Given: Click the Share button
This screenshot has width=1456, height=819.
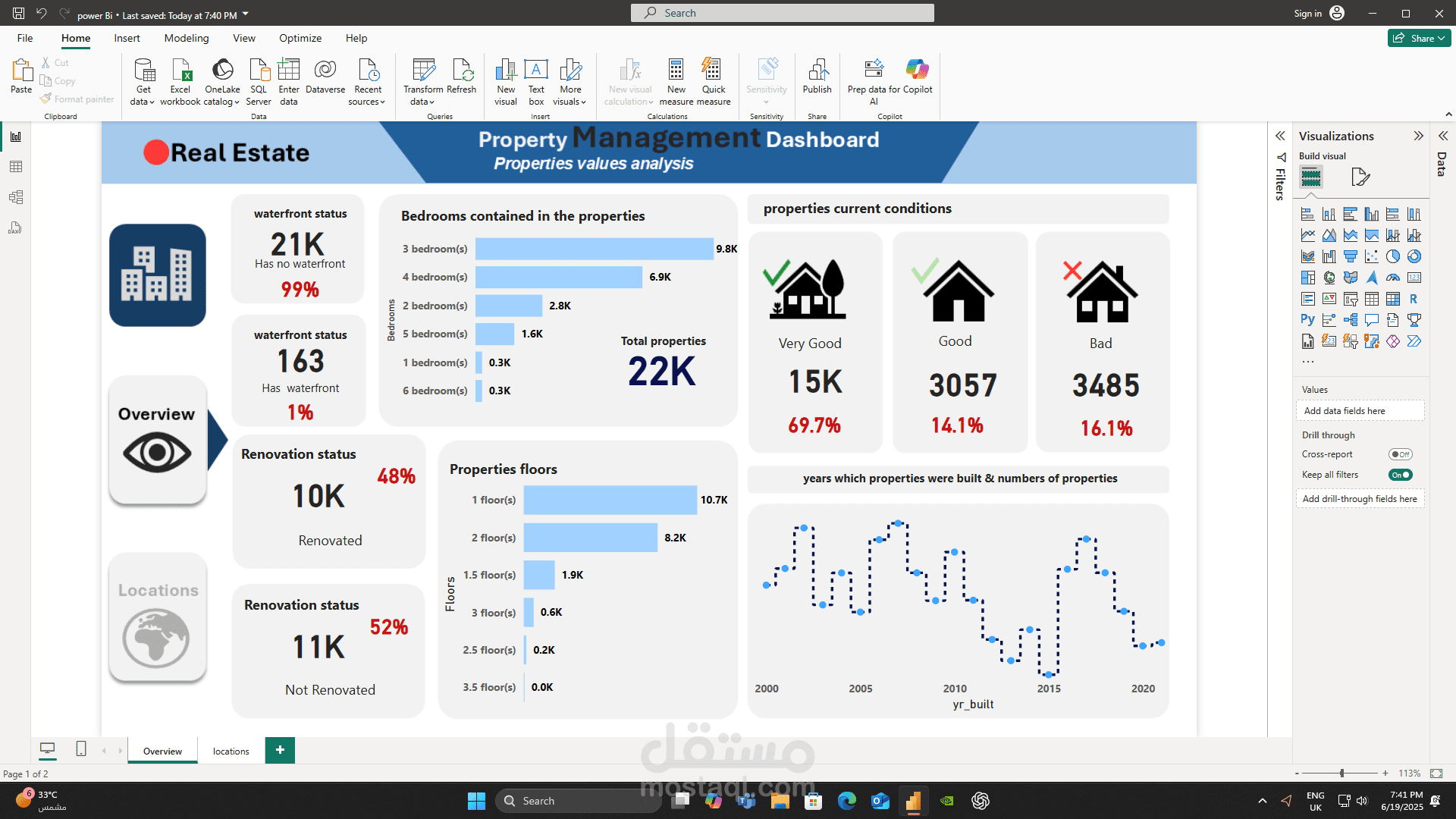Looking at the screenshot, I should click(x=1419, y=38).
